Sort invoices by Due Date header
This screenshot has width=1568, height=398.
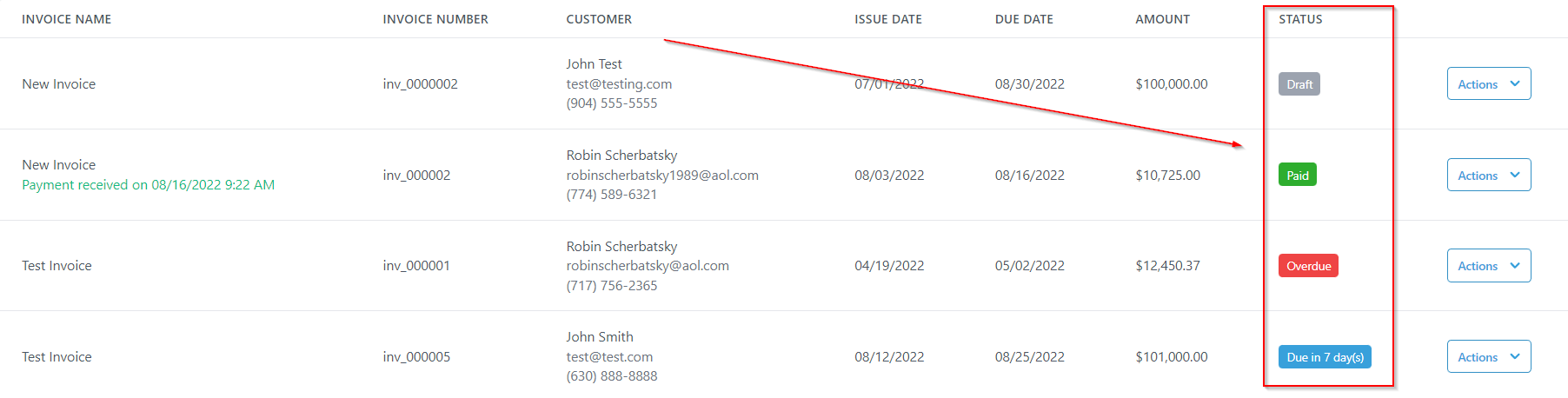click(1024, 19)
